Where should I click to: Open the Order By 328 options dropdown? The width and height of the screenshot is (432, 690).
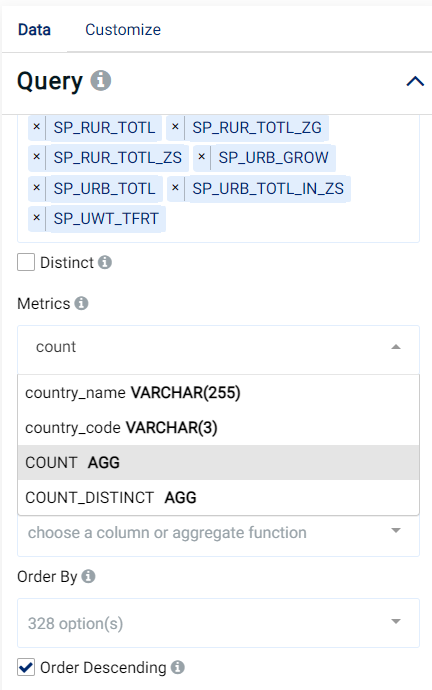click(218, 623)
